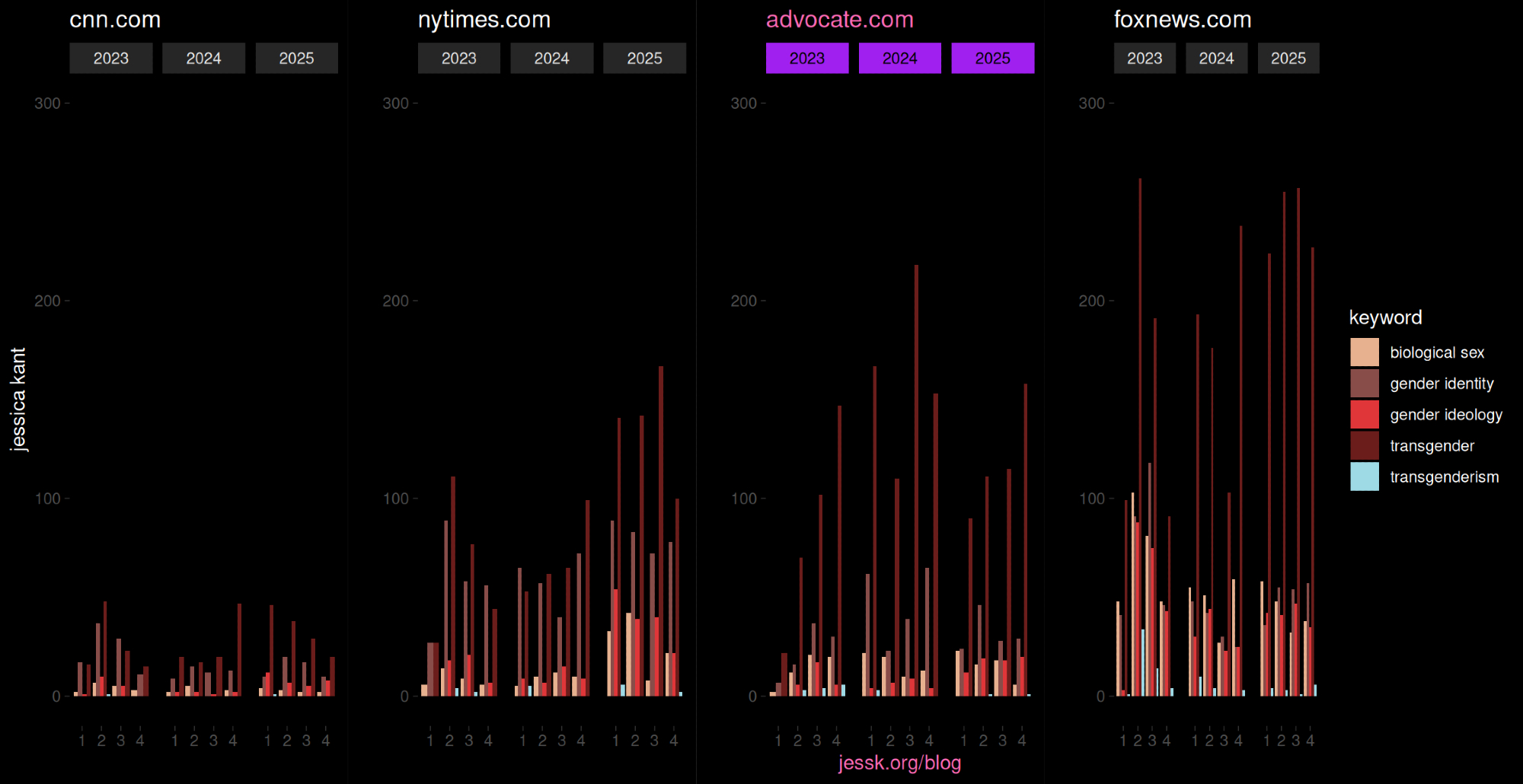Click the gender identity legend color swatch
Image resolution: width=1523 pixels, height=784 pixels.
1364,384
